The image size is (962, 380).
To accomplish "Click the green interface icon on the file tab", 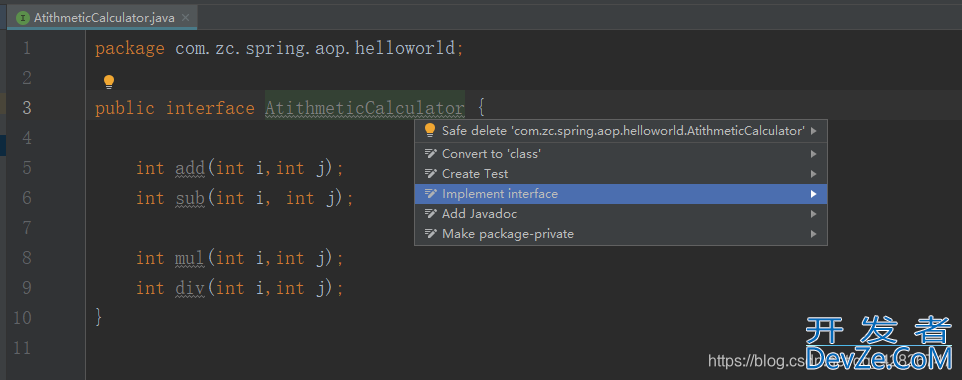I will [x=23, y=18].
